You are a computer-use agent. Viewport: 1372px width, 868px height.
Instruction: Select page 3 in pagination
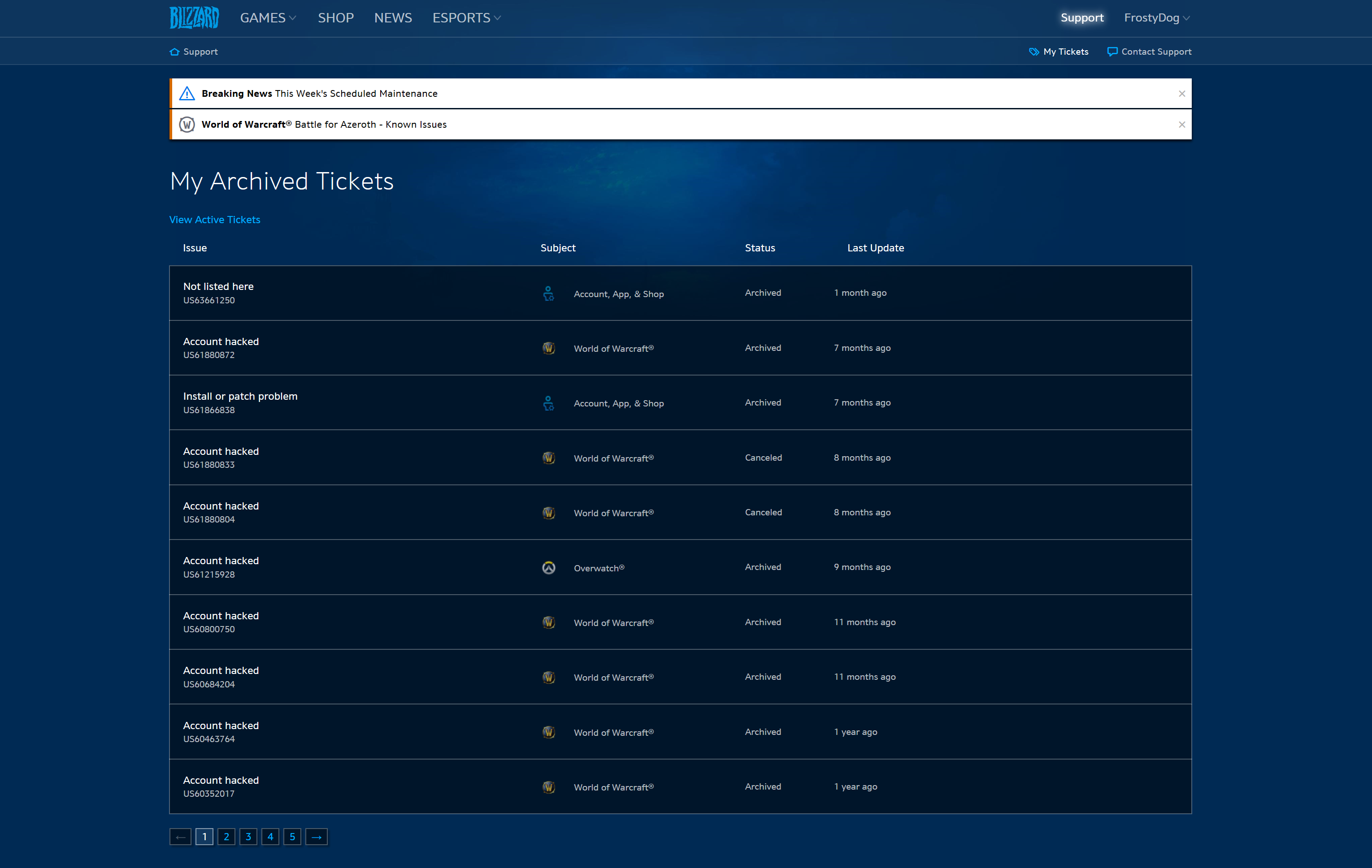click(248, 837)
